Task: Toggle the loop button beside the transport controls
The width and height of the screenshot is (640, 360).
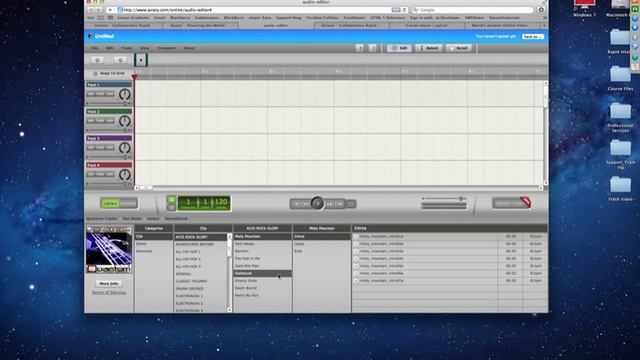Action: tap(351, 204)
